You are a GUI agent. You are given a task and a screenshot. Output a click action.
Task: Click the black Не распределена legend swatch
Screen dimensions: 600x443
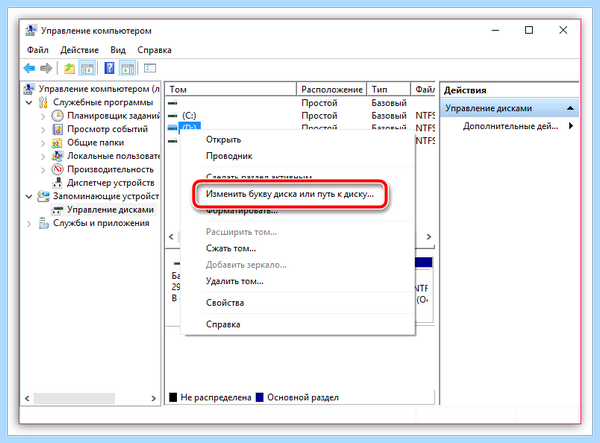coord(173,397)
